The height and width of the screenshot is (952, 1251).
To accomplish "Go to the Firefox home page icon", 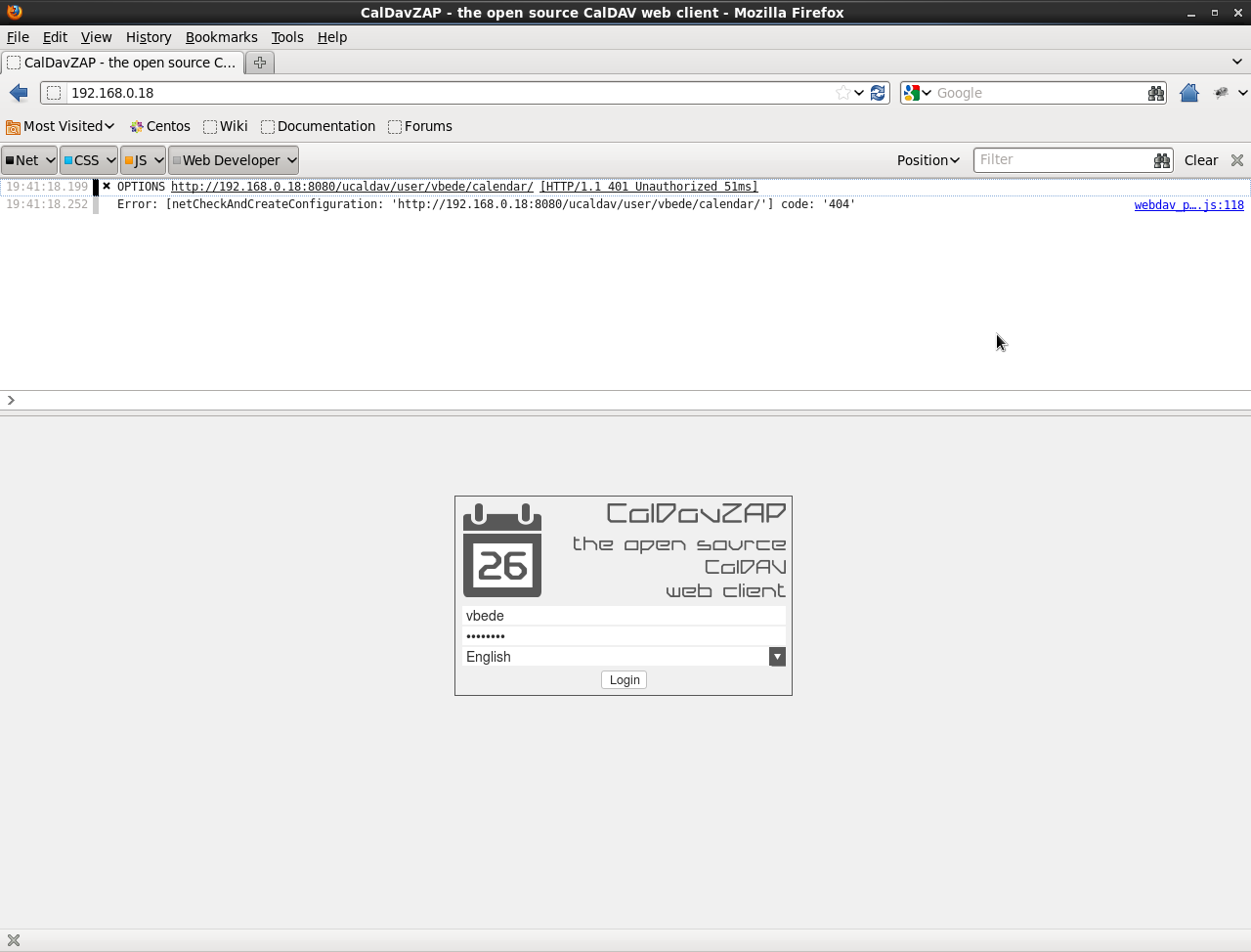I will click(1188, 93).
